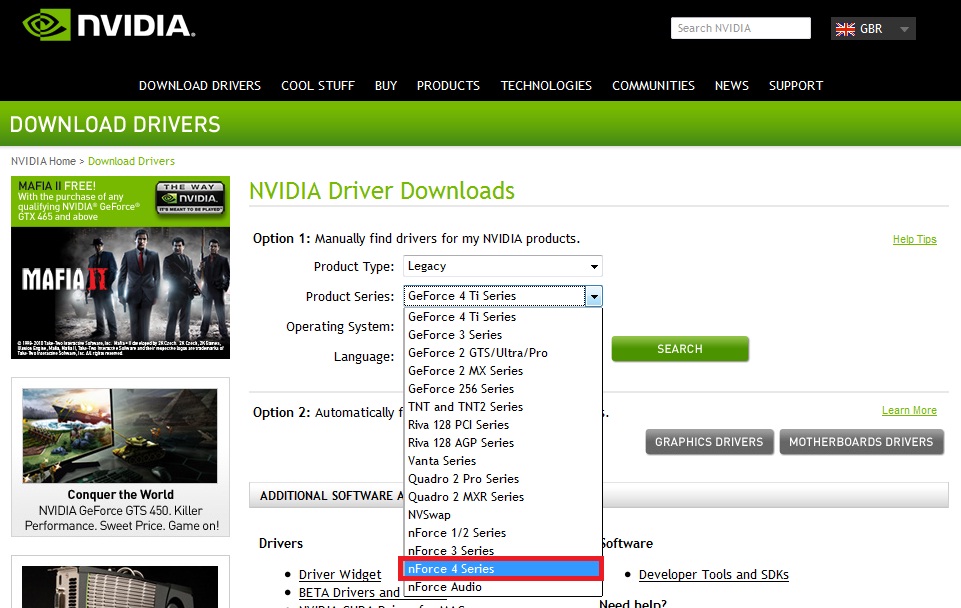Choose Quadro 2 MXR Series option

(503, 496)
